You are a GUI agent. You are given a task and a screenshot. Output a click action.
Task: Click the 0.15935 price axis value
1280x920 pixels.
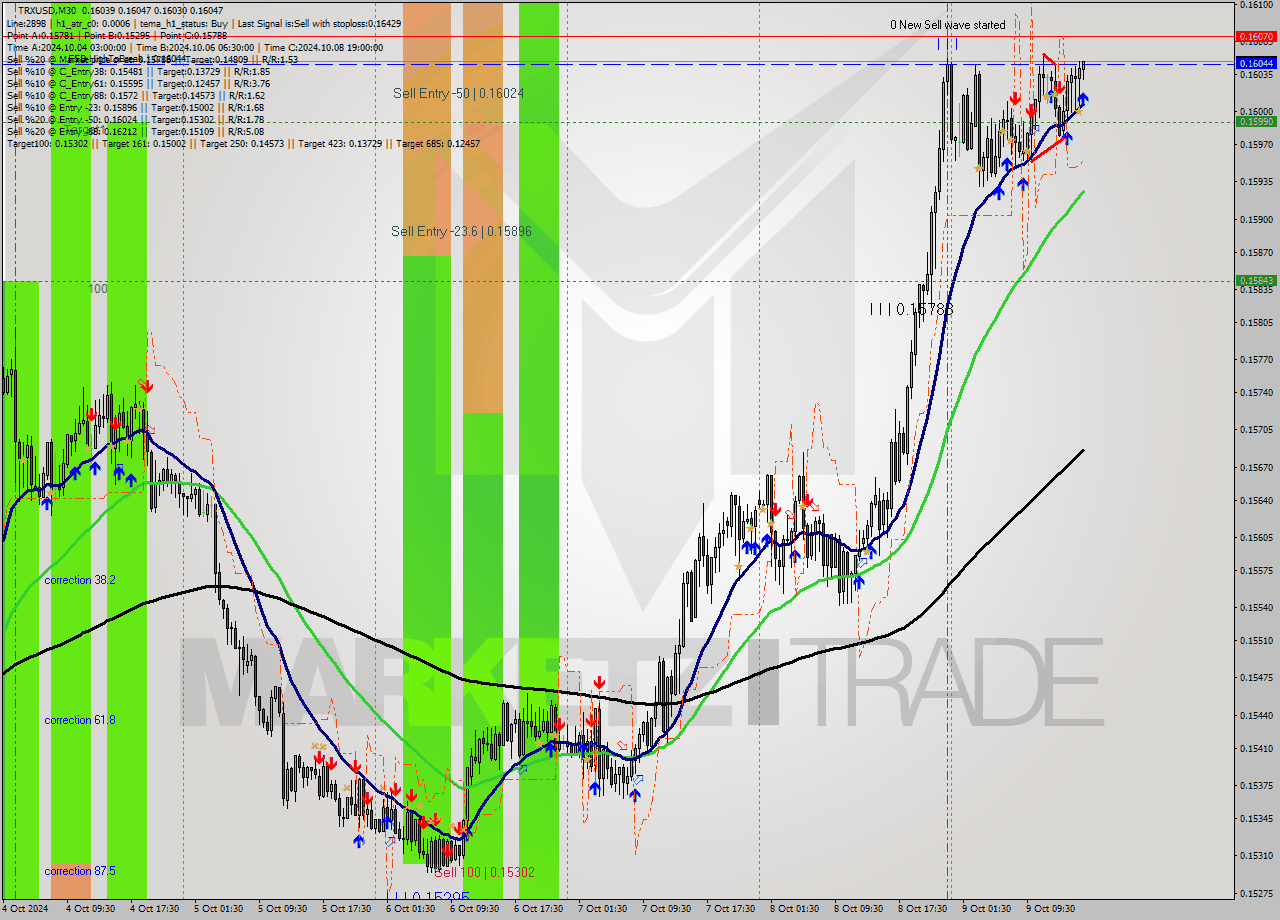coord(1256,182)
